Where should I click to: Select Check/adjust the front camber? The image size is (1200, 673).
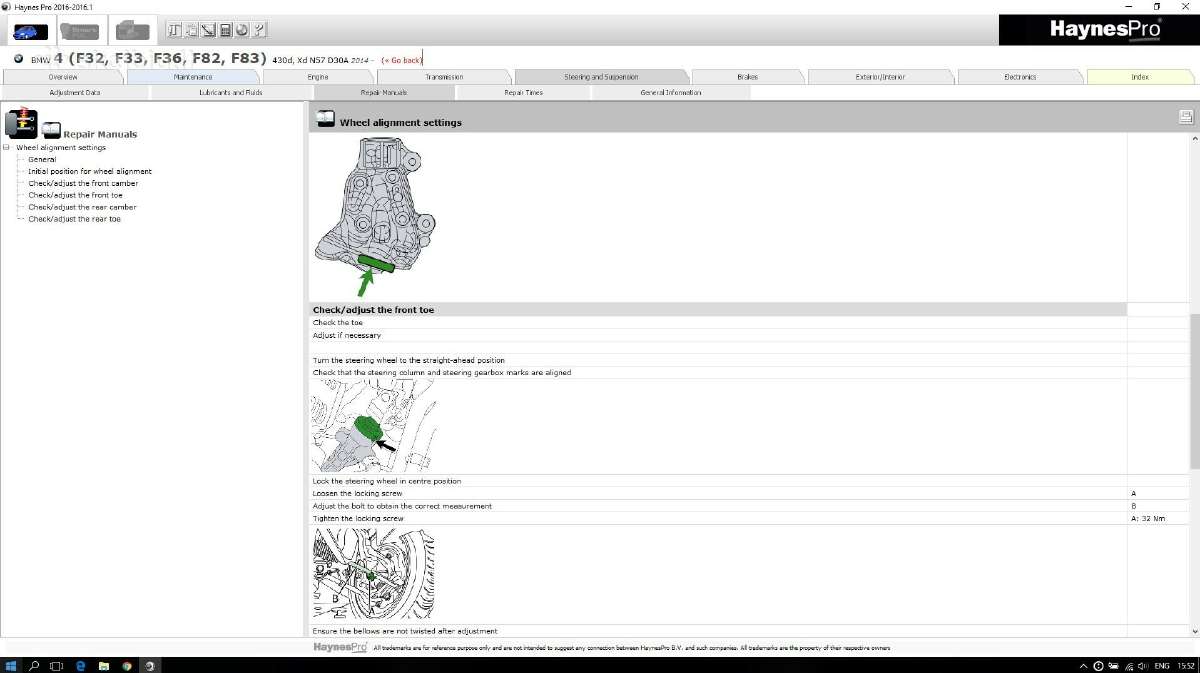83,183
